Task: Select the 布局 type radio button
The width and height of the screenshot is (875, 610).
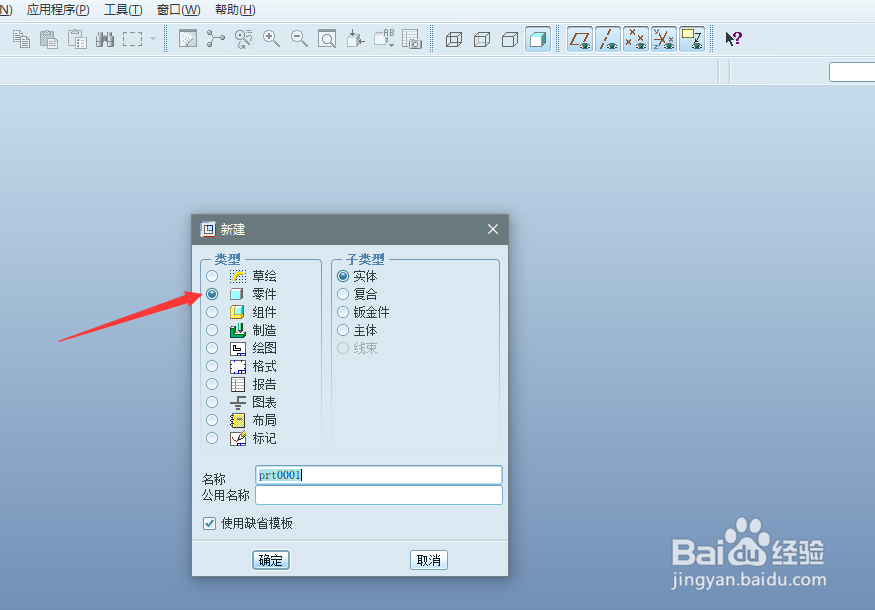Action: coord(212,420)
